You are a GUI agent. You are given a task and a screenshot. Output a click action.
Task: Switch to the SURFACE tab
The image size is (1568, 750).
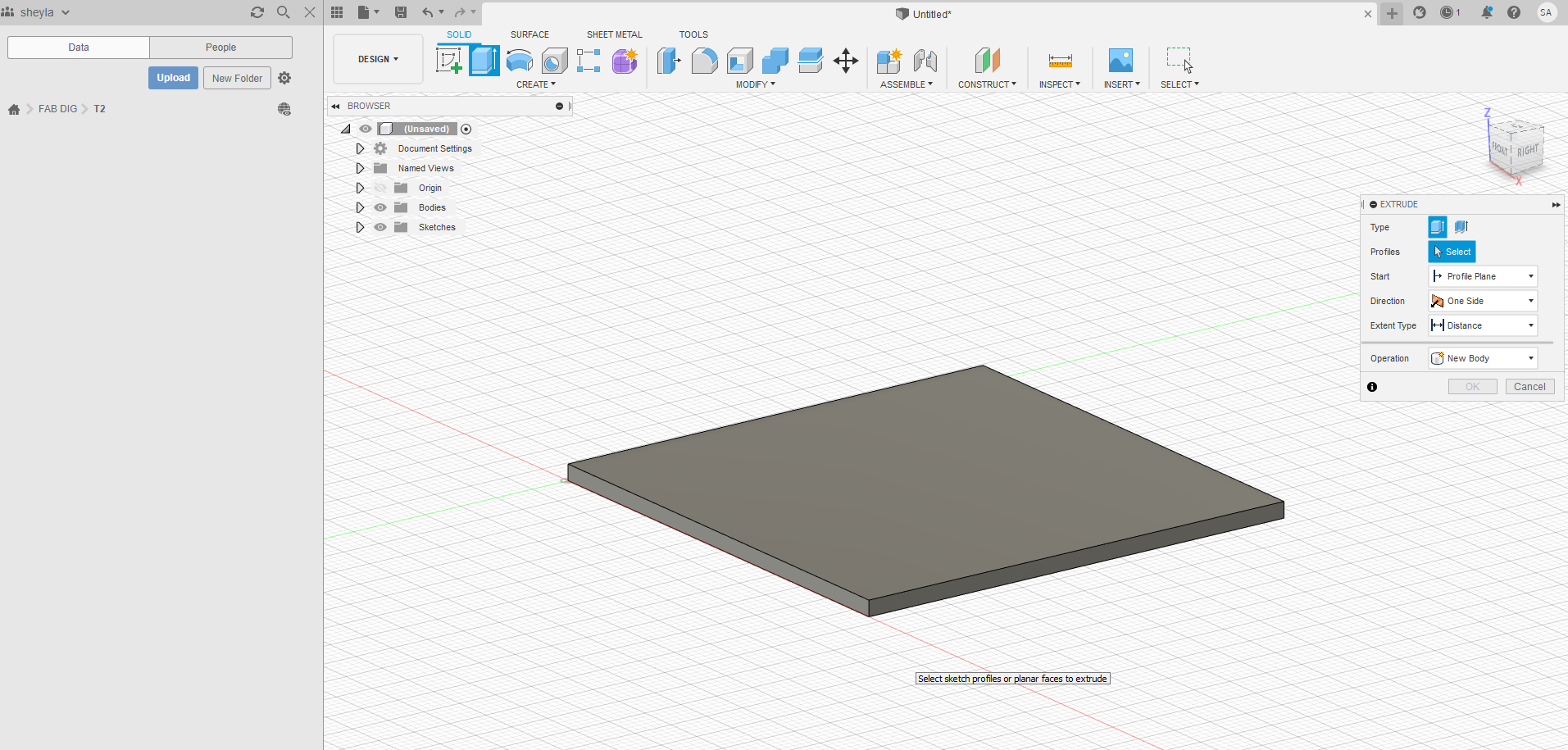tap(529, 34)
